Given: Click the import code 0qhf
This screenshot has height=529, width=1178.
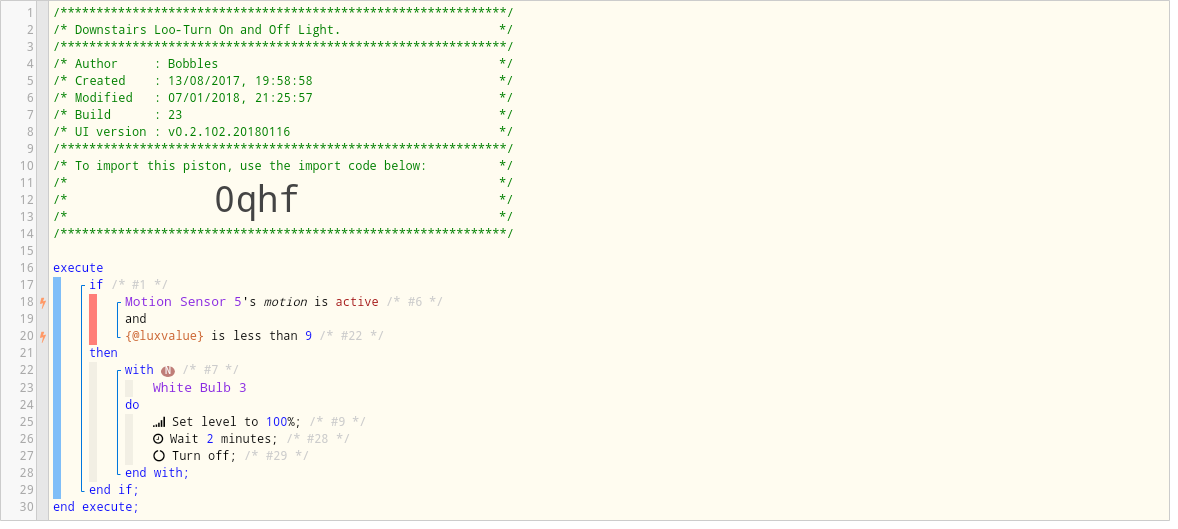Looking at the screenshot, I should pos(257,200).
